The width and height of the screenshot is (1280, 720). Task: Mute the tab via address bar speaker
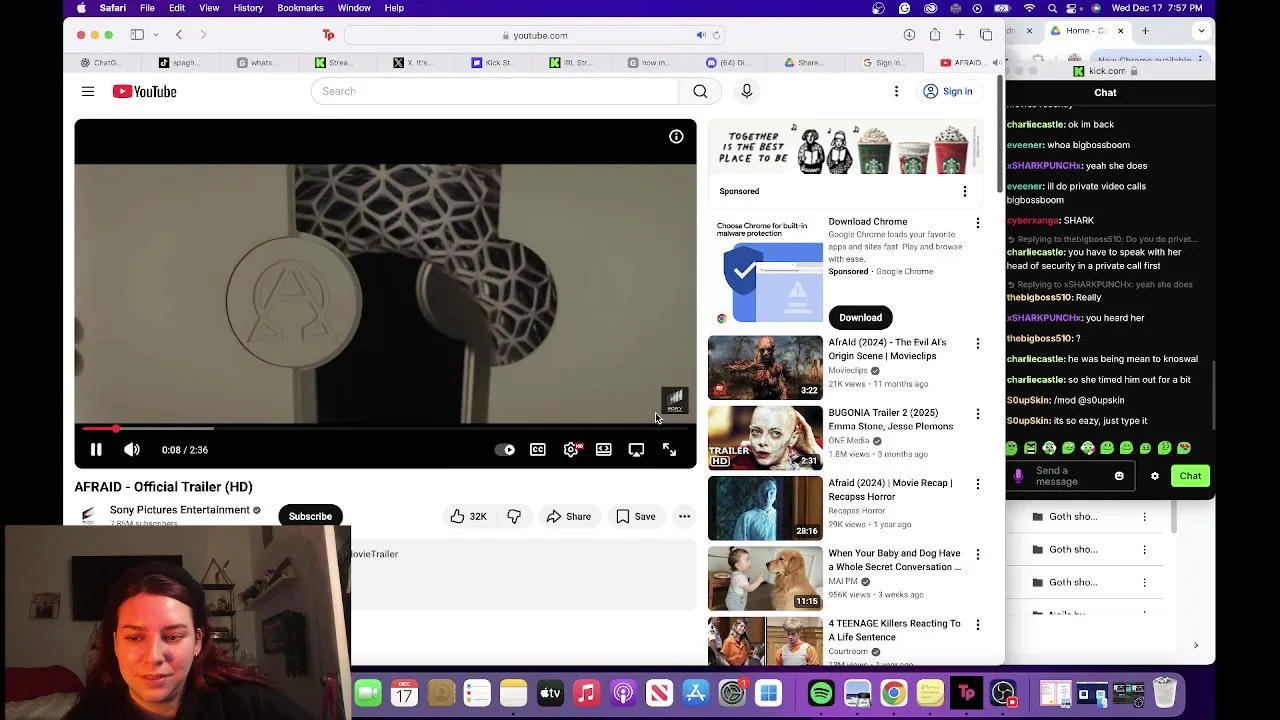[701, 35]
